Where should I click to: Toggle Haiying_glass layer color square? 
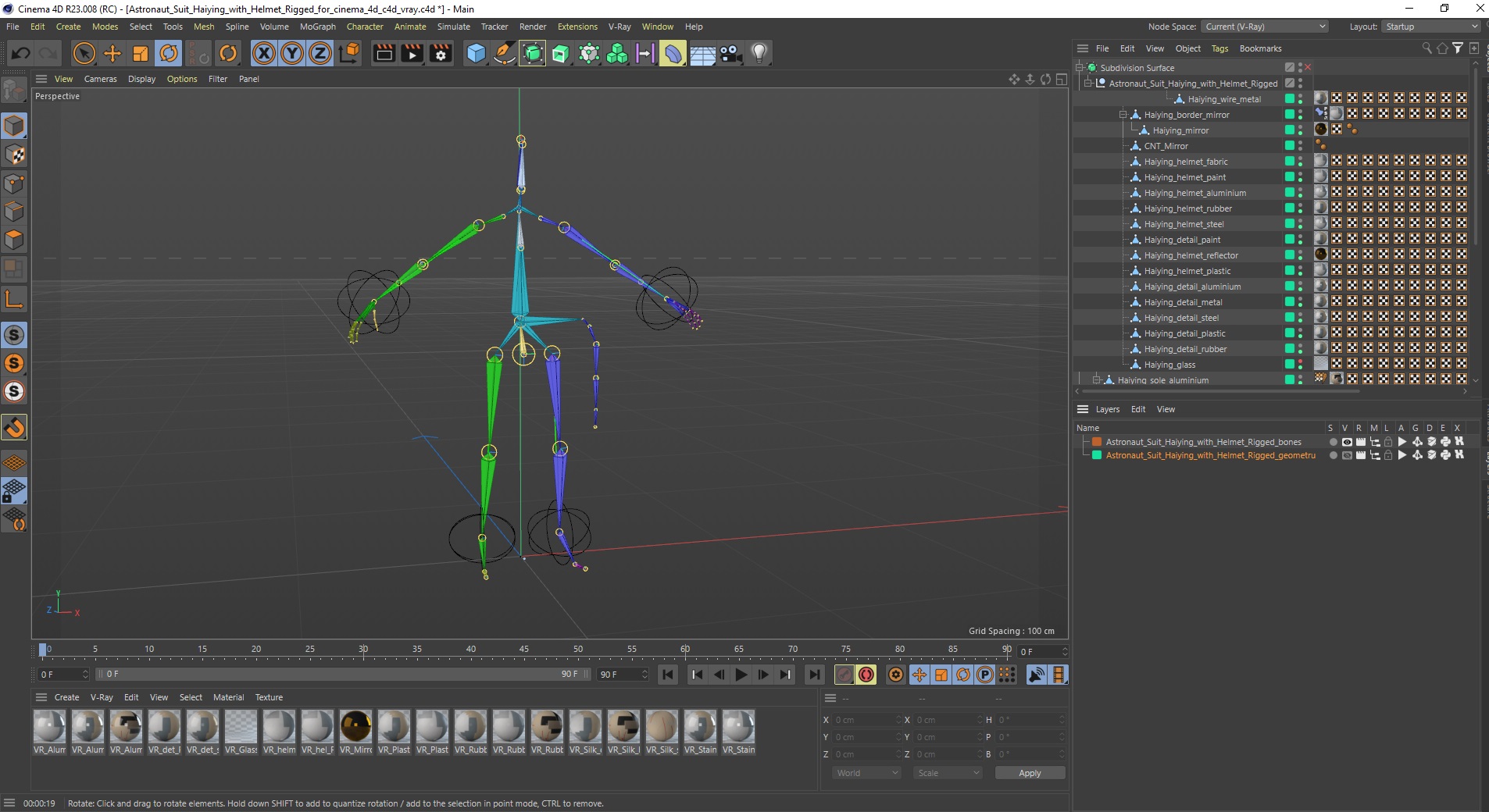tap(1290, 365)
